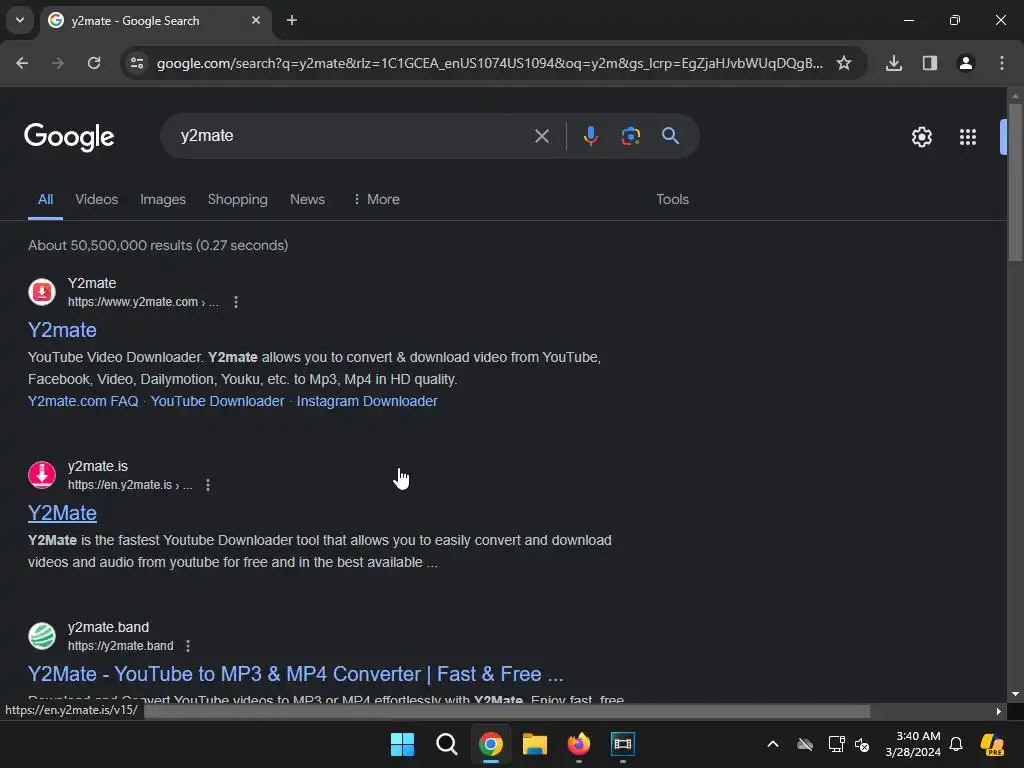Click the horizontal scrollbar right arrow
Viewport: 1024px width, 768px height.
[x=998, y=711]
